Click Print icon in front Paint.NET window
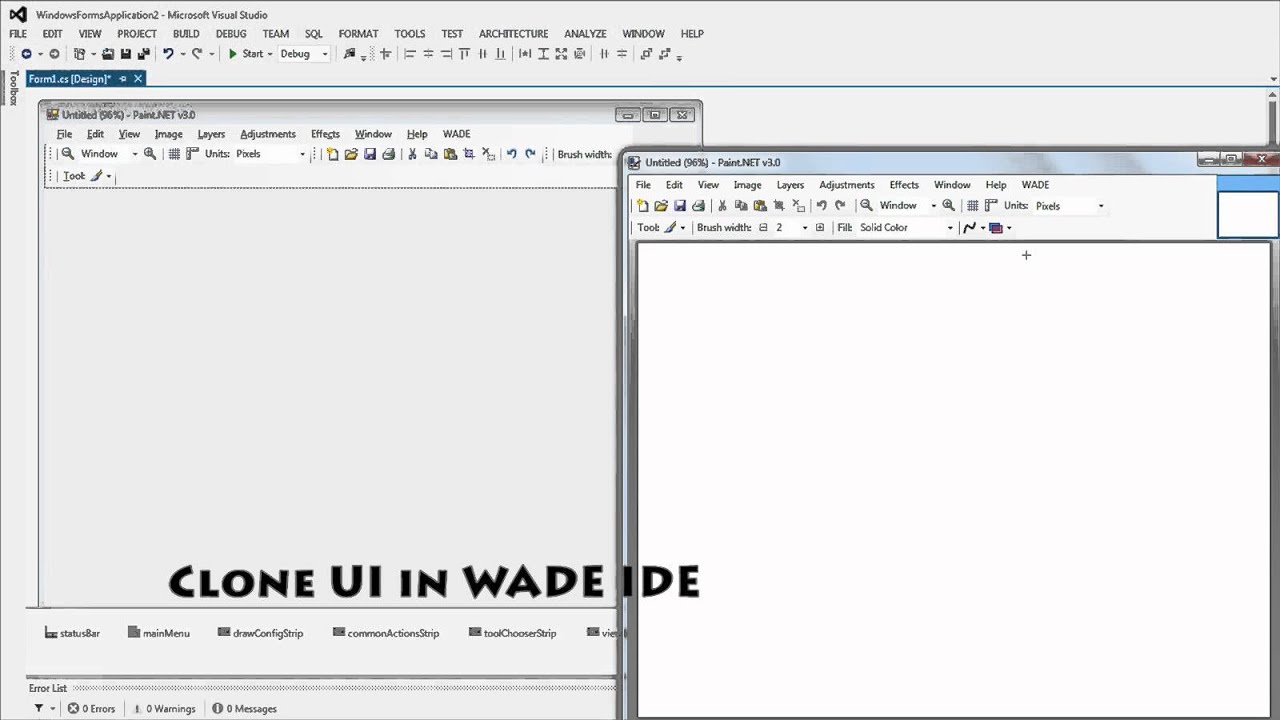 (698, 206)
